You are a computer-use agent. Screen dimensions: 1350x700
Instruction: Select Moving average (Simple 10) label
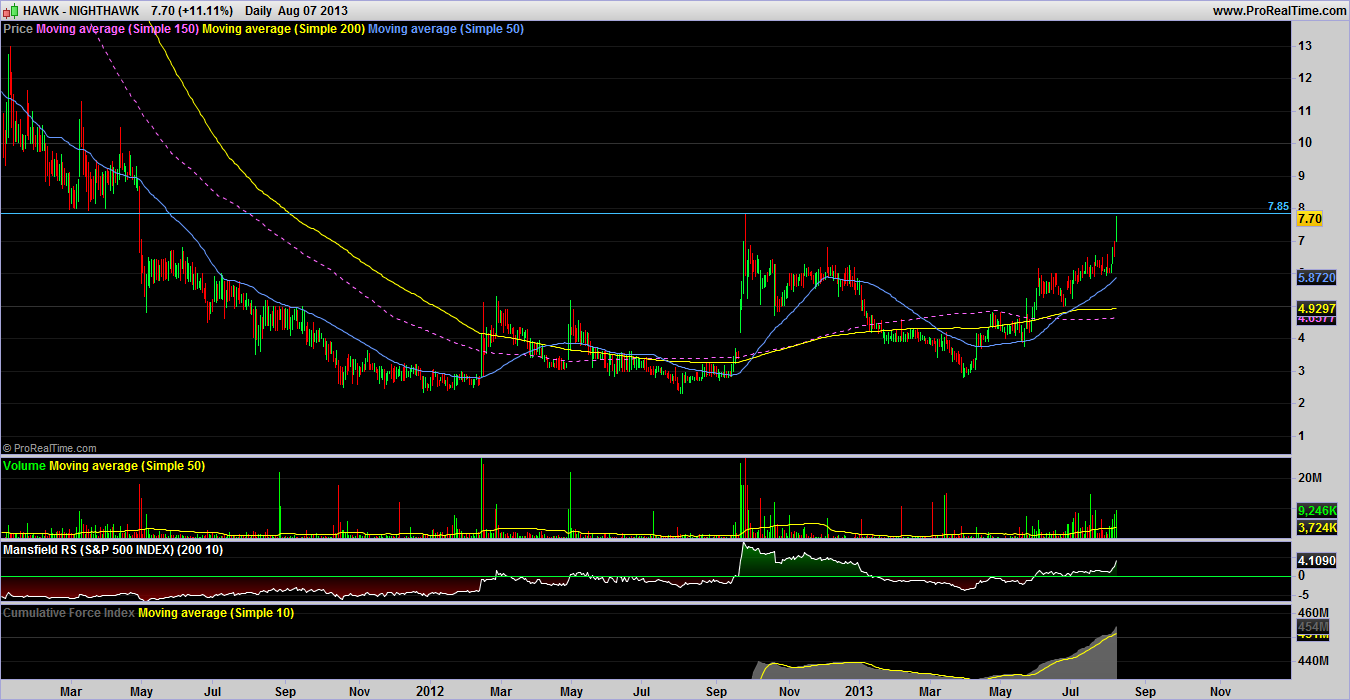216,613
